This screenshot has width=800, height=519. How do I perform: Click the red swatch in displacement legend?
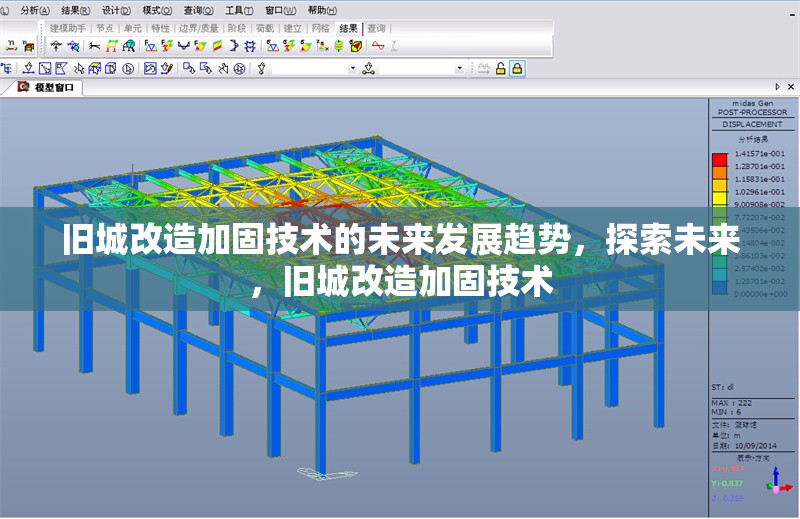(x=718, y=158)
